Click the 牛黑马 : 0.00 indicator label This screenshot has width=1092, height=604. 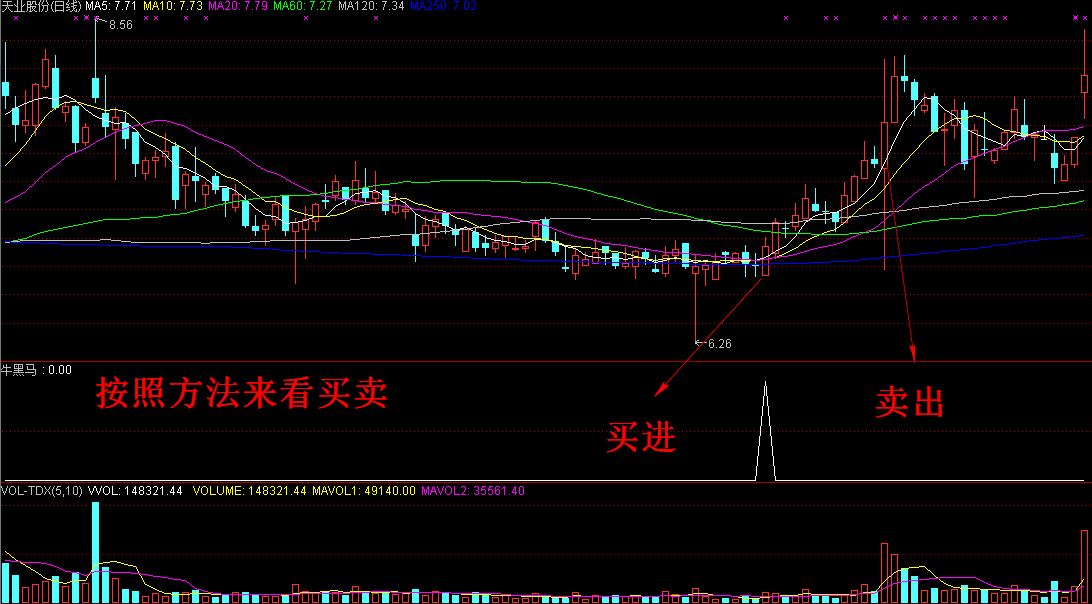(36, 370)
